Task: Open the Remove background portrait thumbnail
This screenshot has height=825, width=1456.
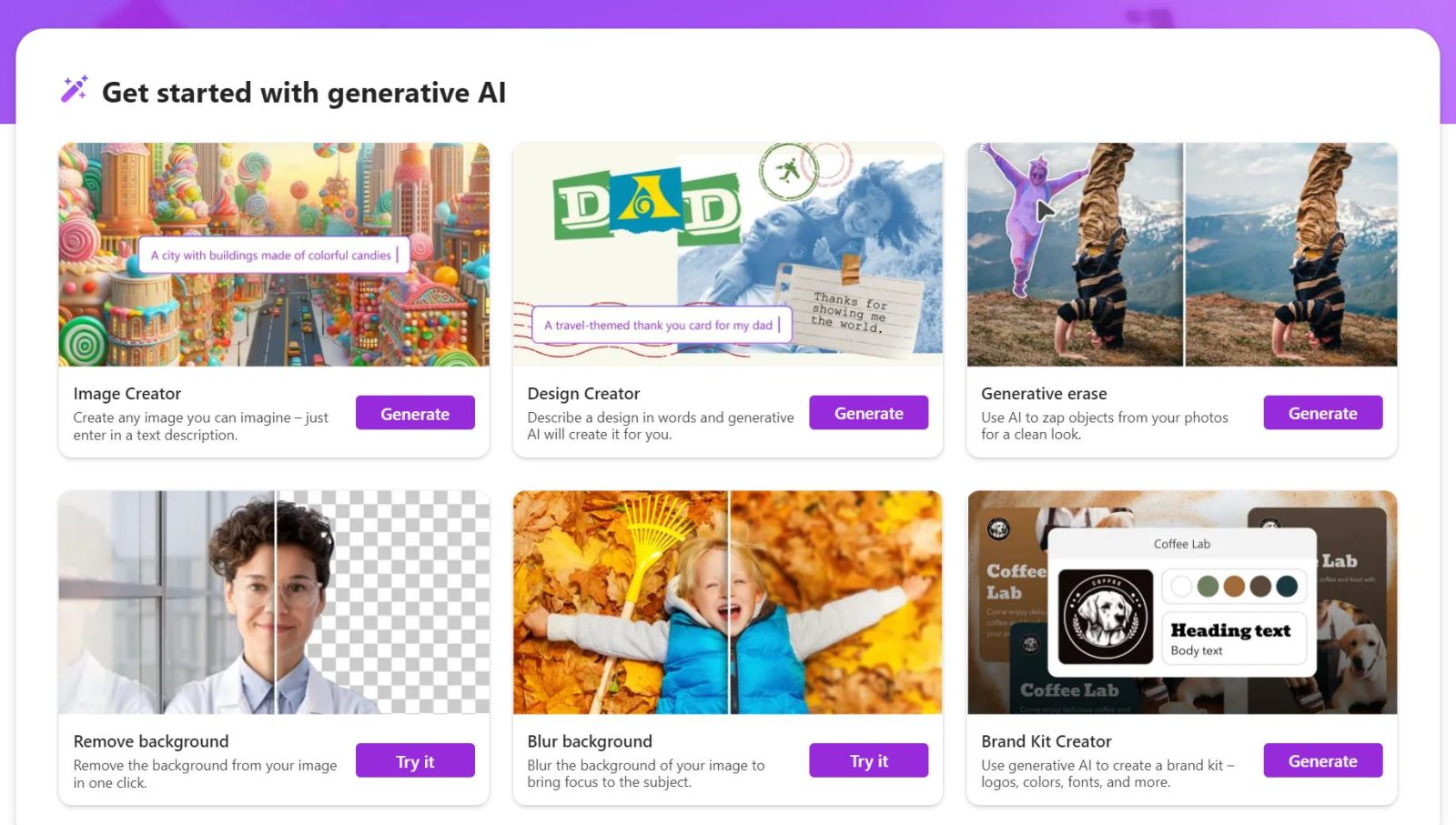Action: tap(274, 602)
